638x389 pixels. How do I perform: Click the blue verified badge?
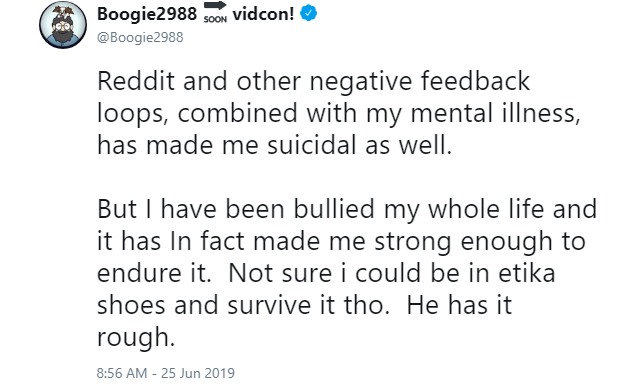point(308,13)
